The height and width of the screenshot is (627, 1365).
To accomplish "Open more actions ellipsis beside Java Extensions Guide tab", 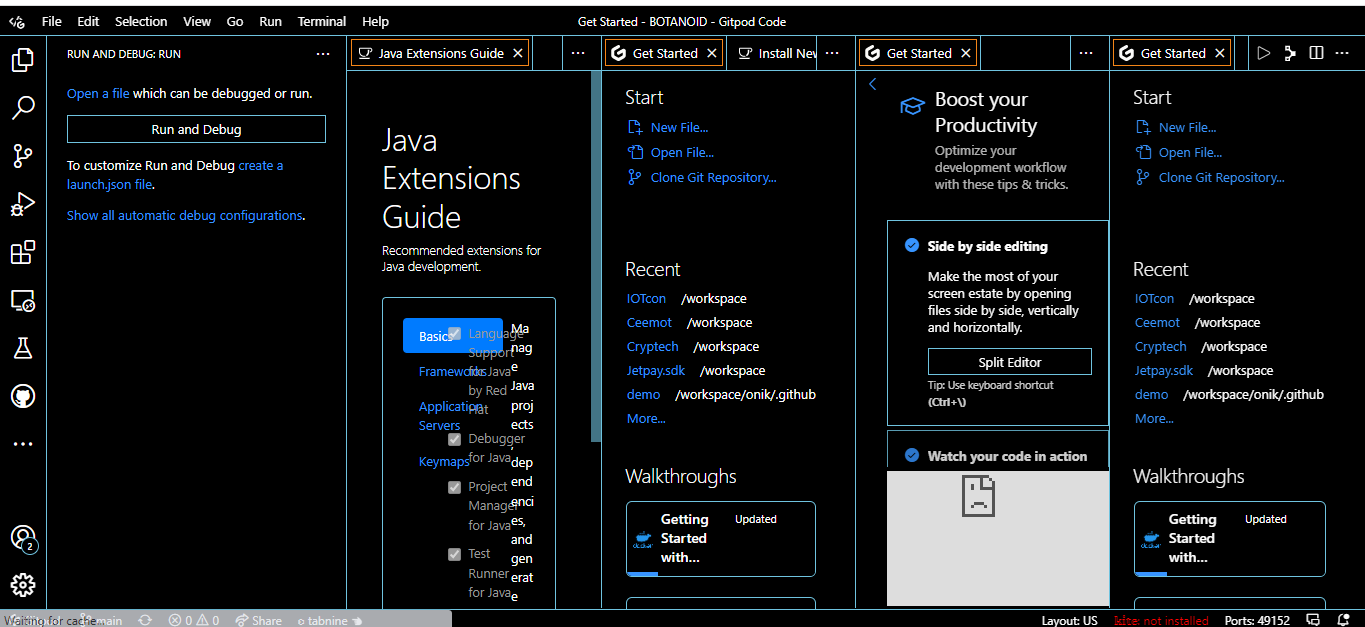I will tap(577, 53).
